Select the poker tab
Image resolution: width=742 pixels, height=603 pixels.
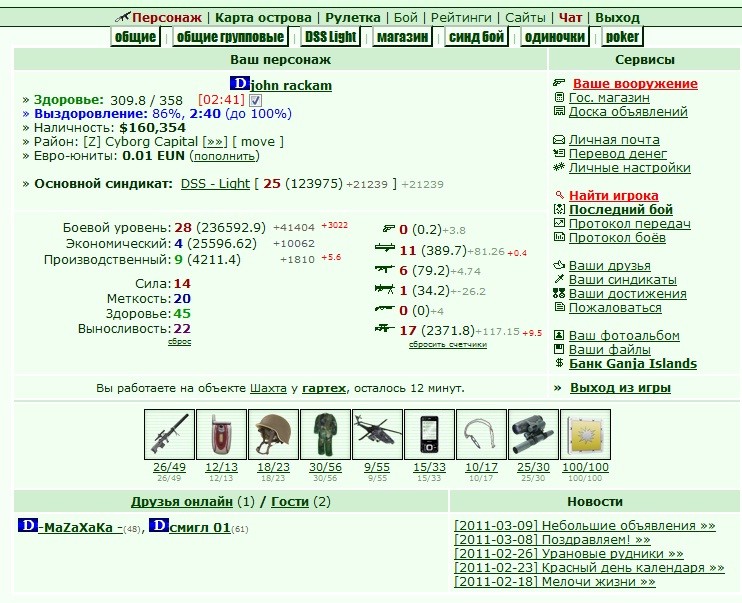622,37
